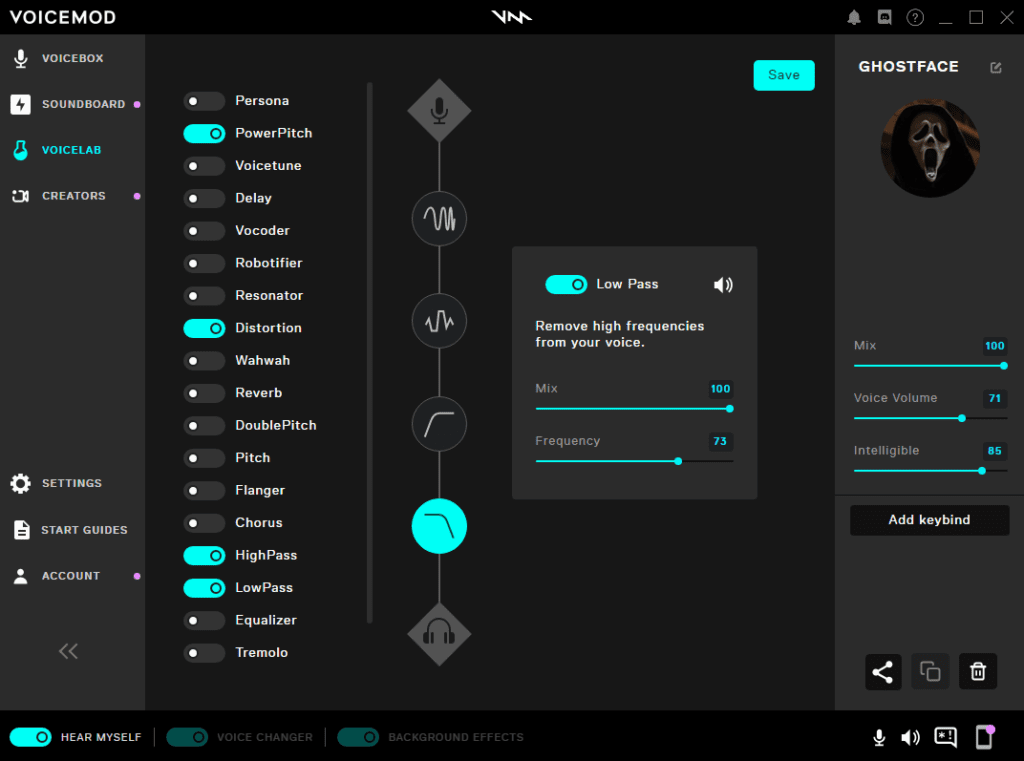This screenshot has width=1024, height=761.
Task: Select the active LowPass filter node
Action: click(439, 526)
